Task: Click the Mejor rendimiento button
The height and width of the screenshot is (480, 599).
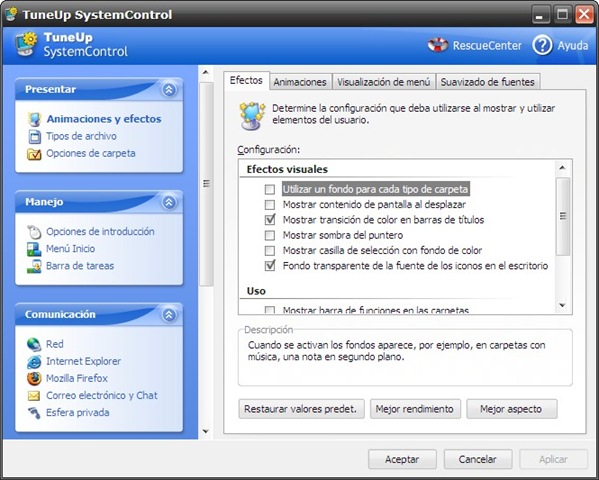Action: point(415,409)
